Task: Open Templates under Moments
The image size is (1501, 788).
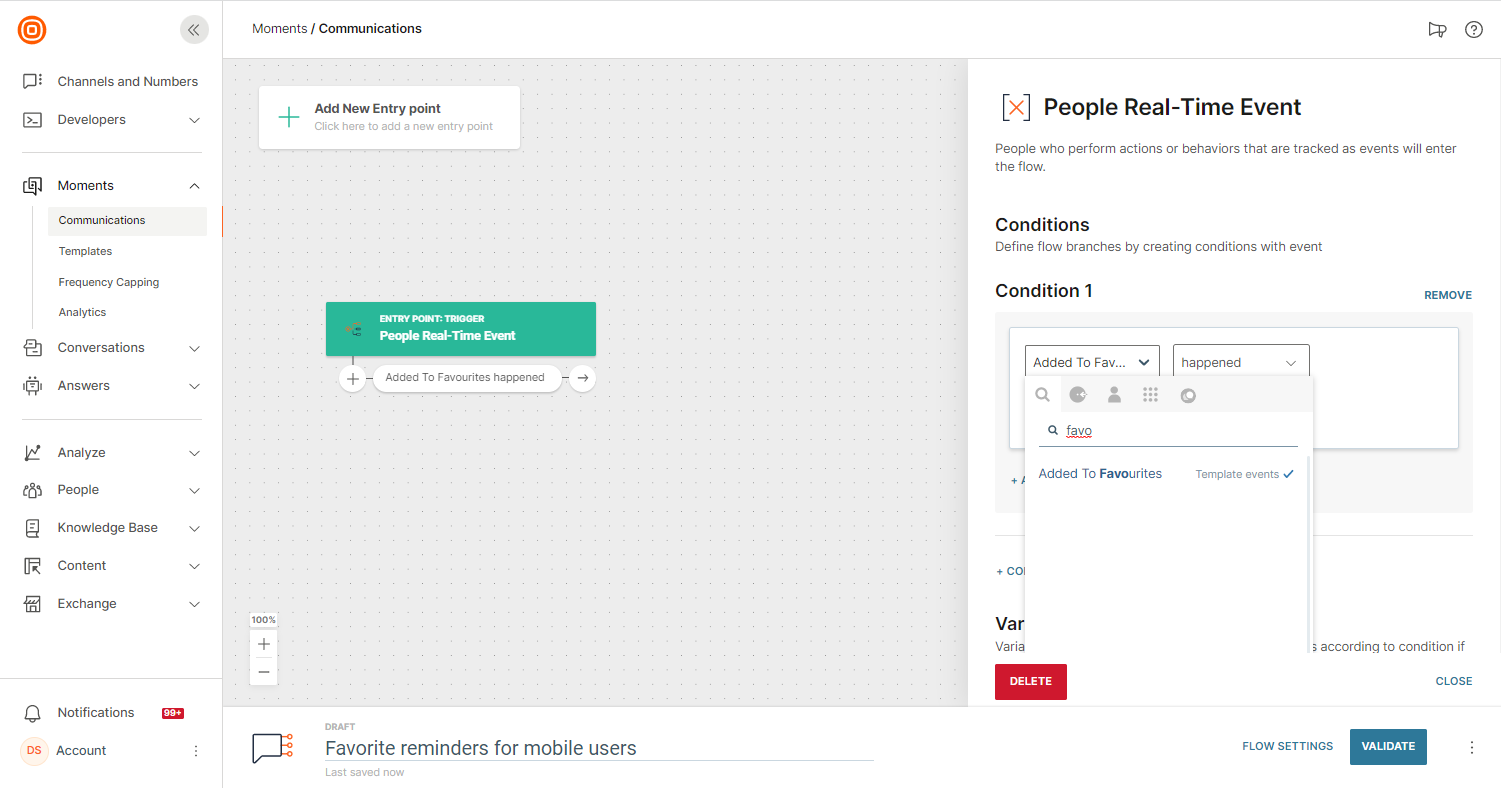Action: pos(85,252)
